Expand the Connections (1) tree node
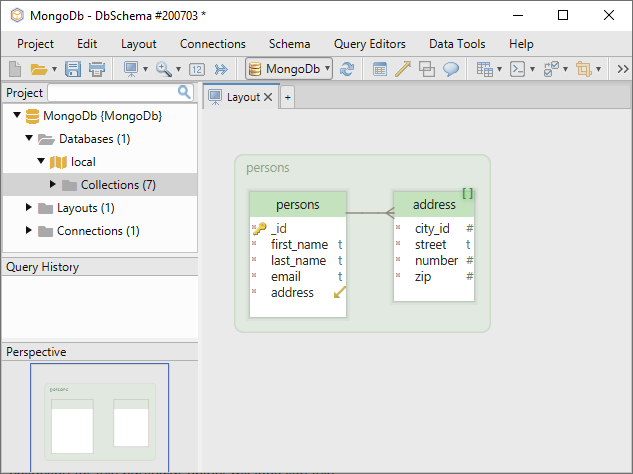This screenshot has height=474, width=633. point(28,230)
